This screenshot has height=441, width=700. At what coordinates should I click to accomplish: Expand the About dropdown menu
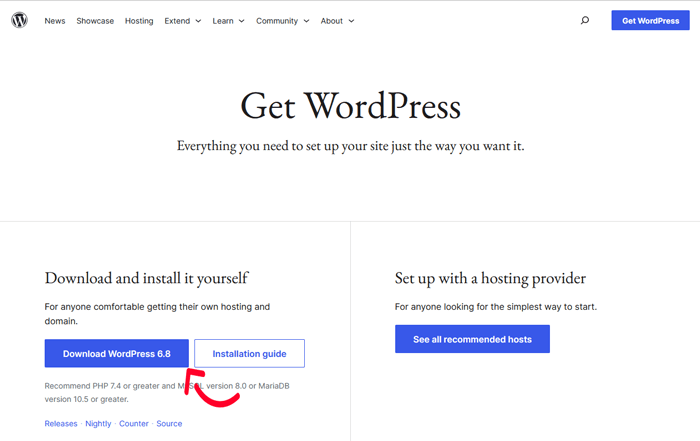[x=337, y=21]
